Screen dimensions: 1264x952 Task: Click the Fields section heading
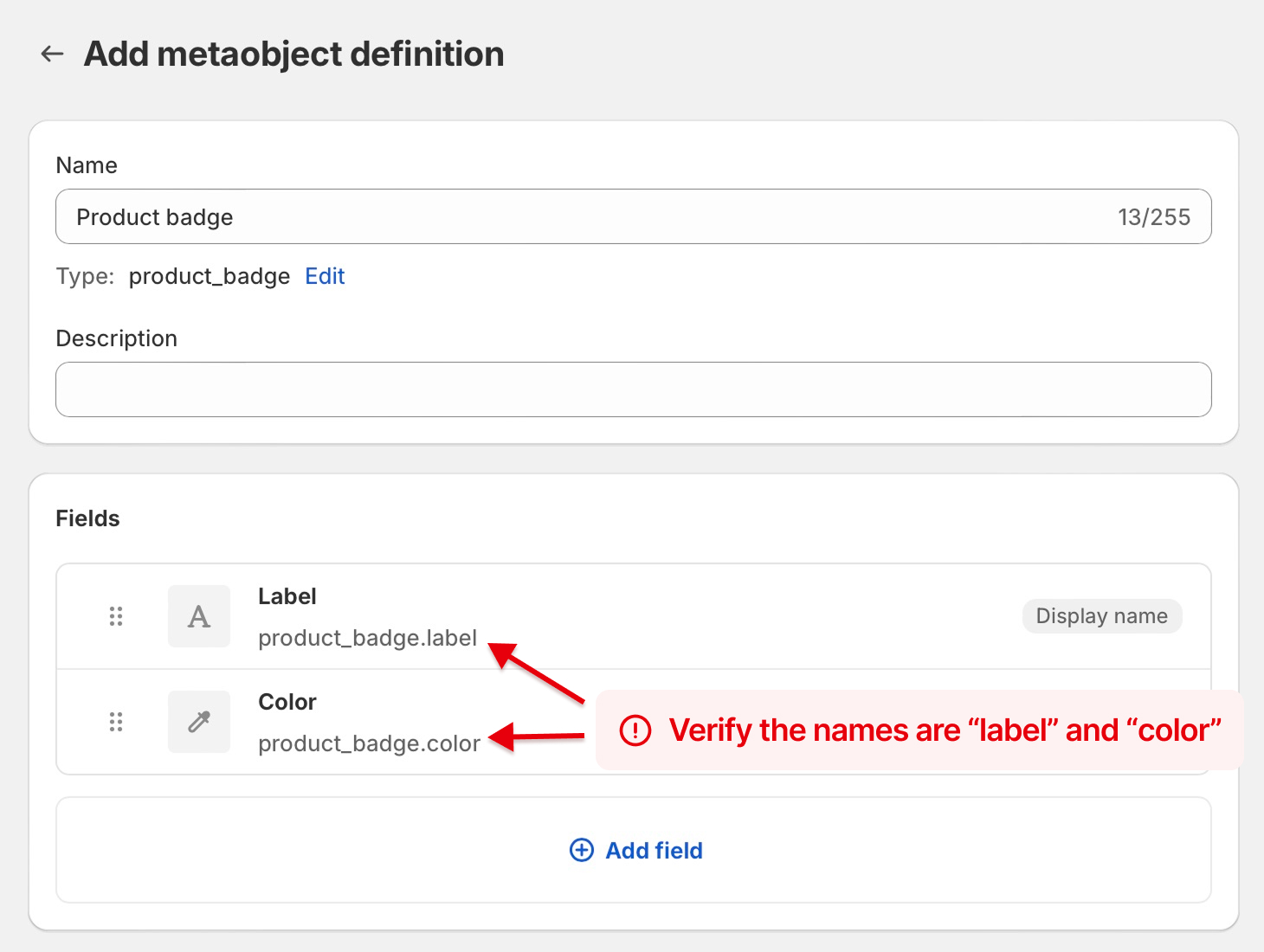87,518
